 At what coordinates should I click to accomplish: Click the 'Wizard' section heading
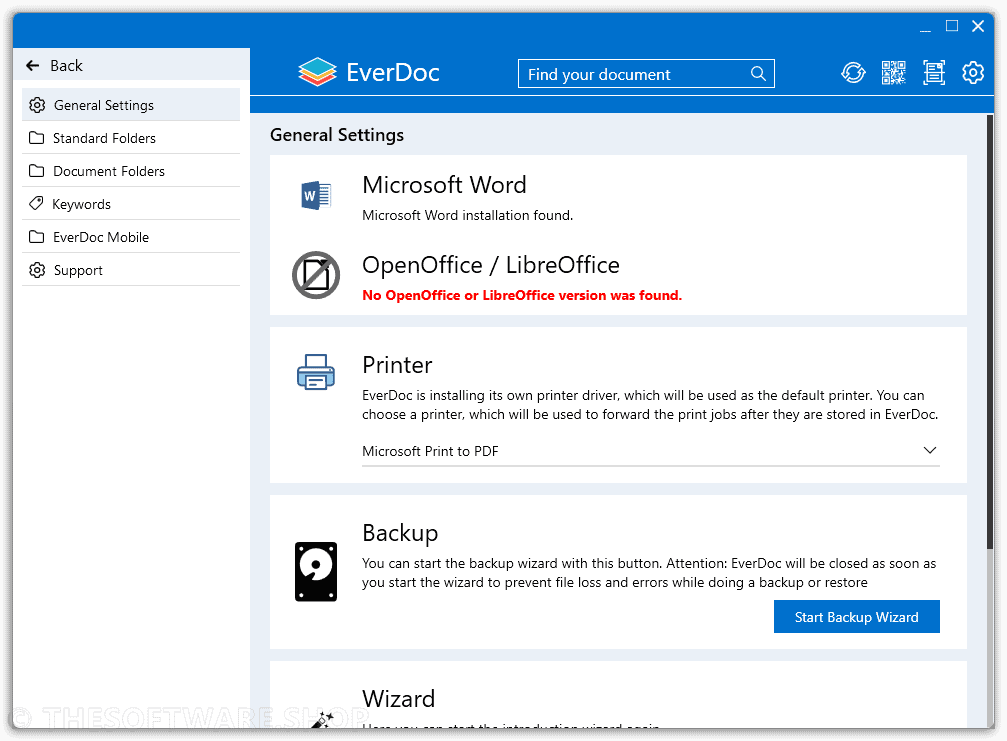(399, 699)
